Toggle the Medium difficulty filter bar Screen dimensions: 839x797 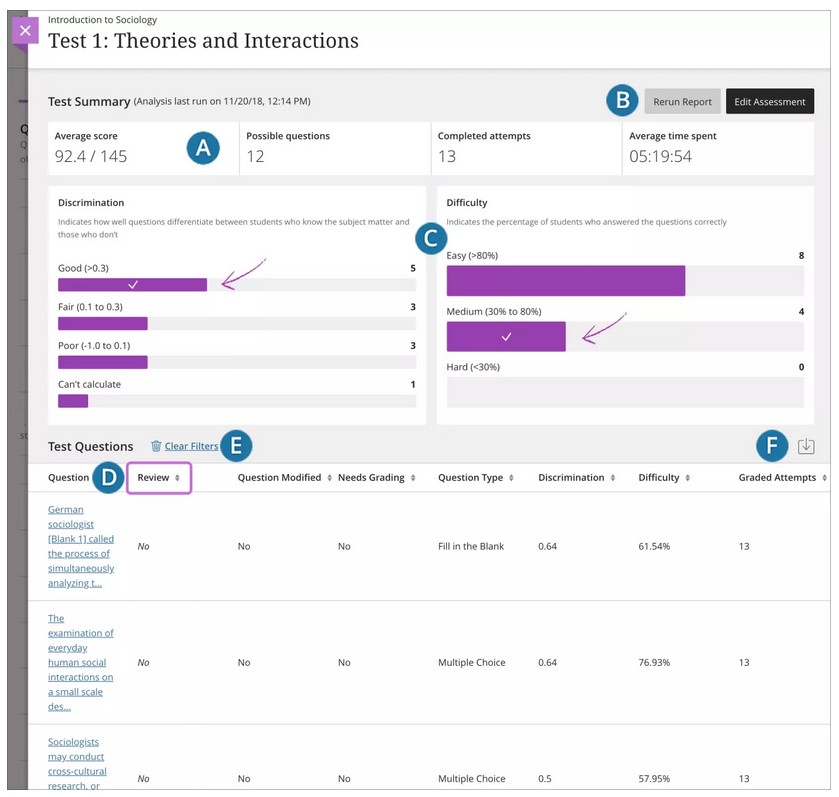506,336
